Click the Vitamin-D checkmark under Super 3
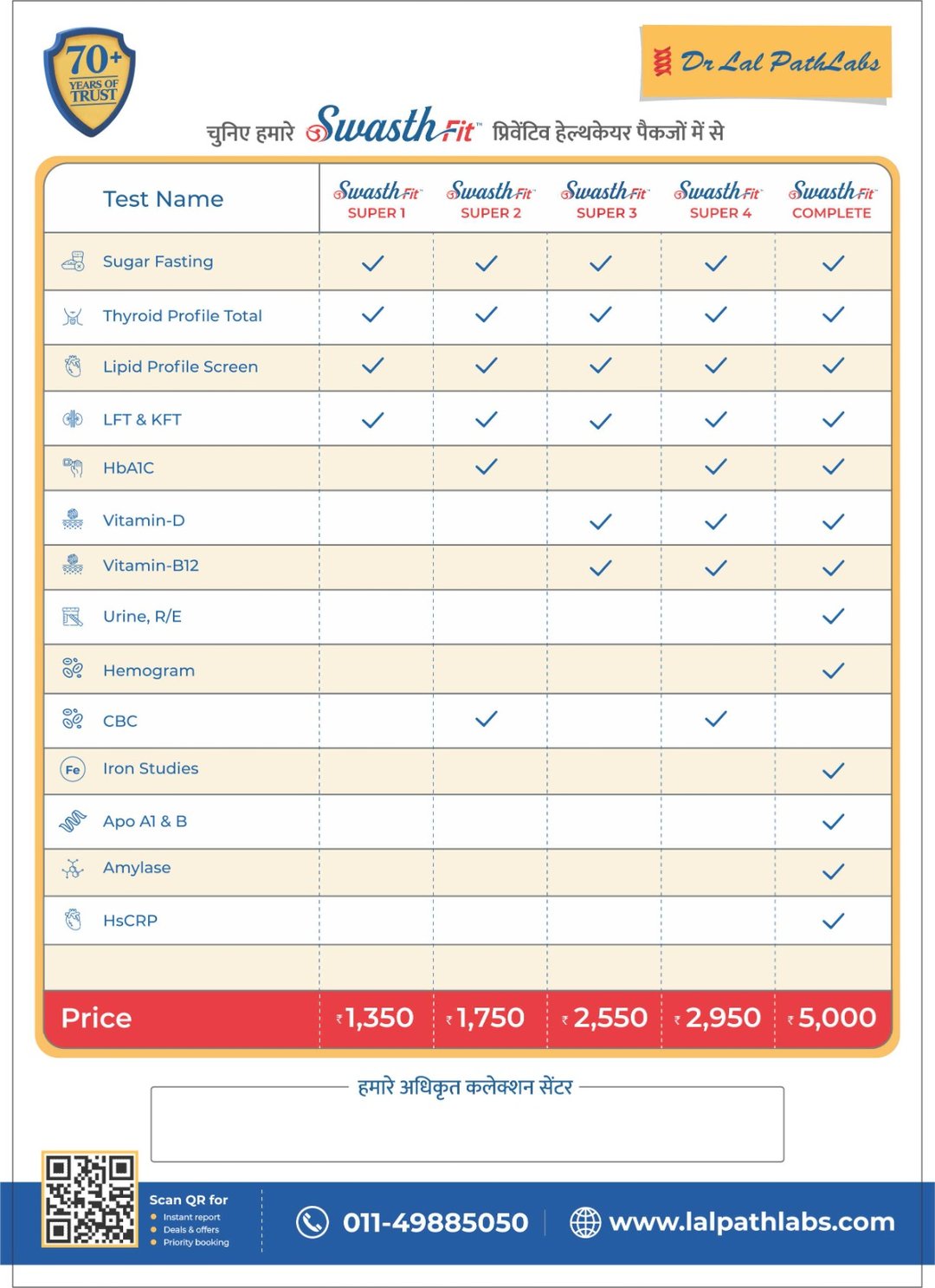Screen dimensions: 935x1288 click(x=601, y=521)
